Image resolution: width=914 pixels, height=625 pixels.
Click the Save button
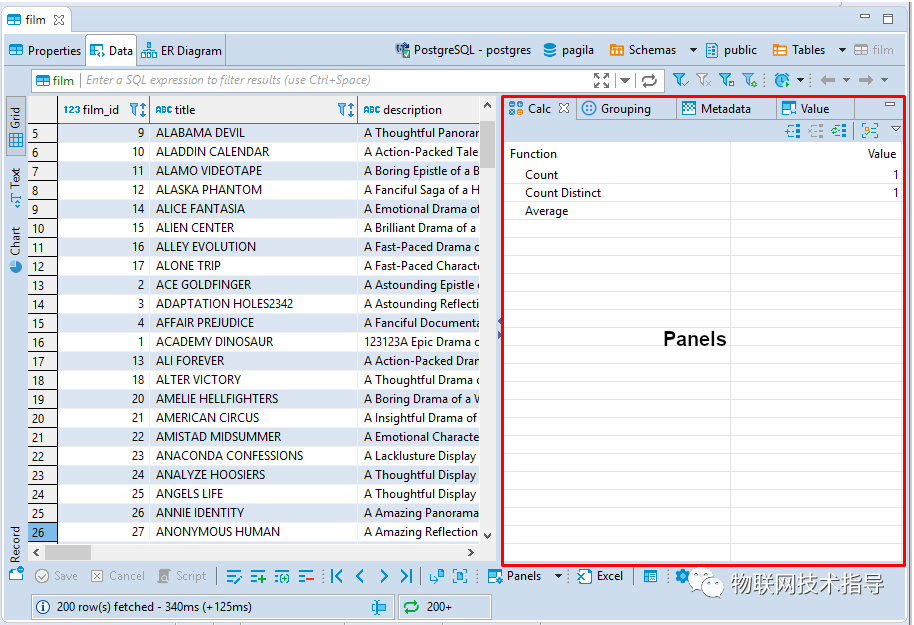[57, 576]
